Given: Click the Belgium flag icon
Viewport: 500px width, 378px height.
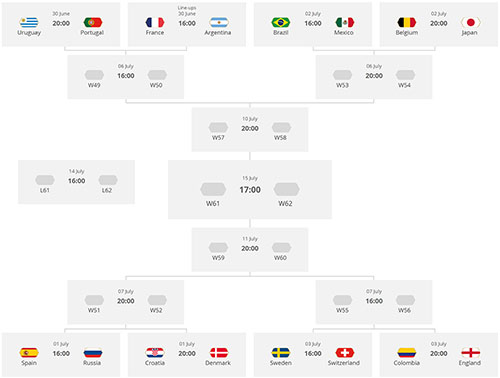Looking at the screenshot, I should coord(407,23).
